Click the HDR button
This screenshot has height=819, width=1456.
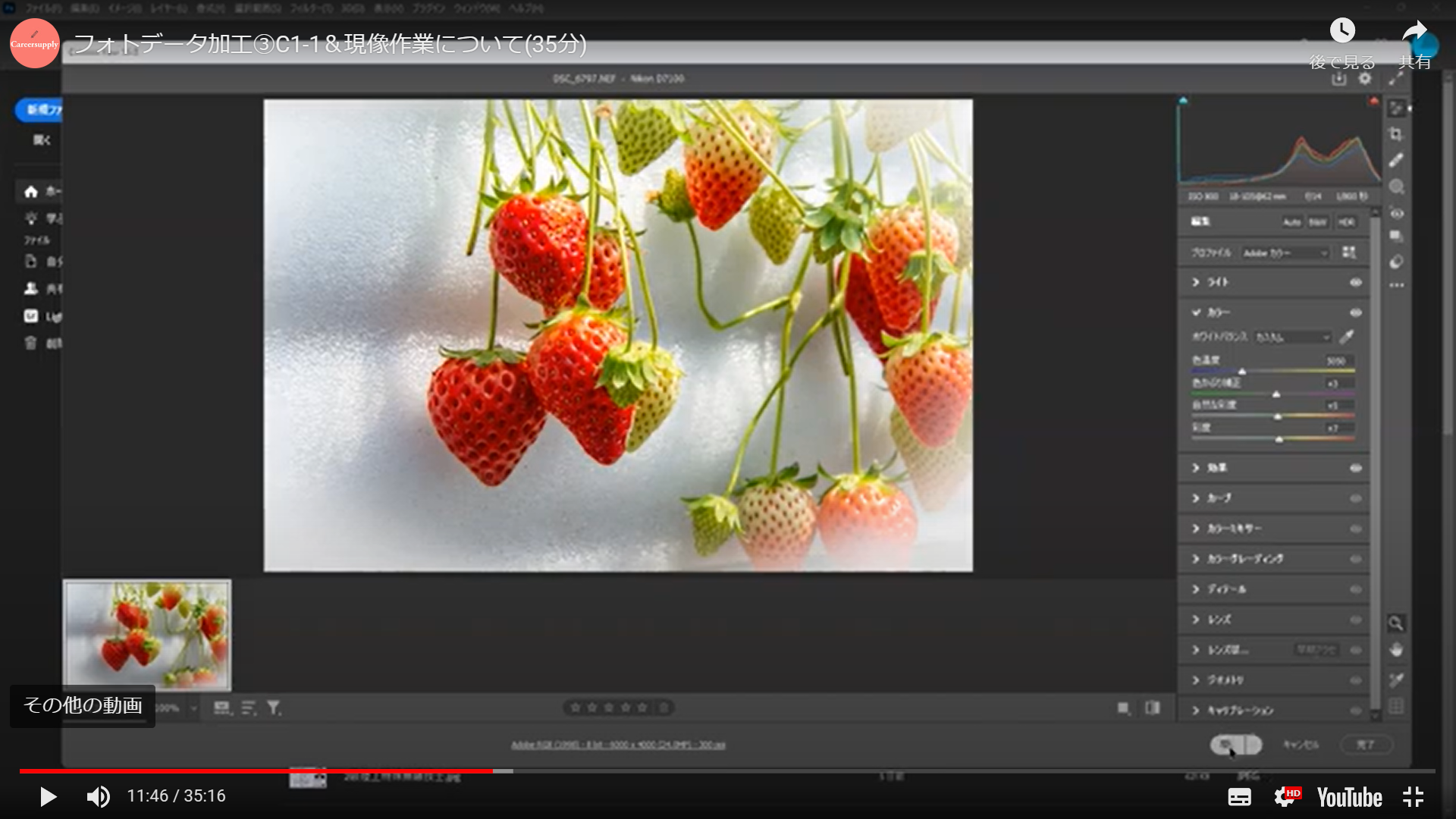pyautogui.click(x=1346, y=222)
